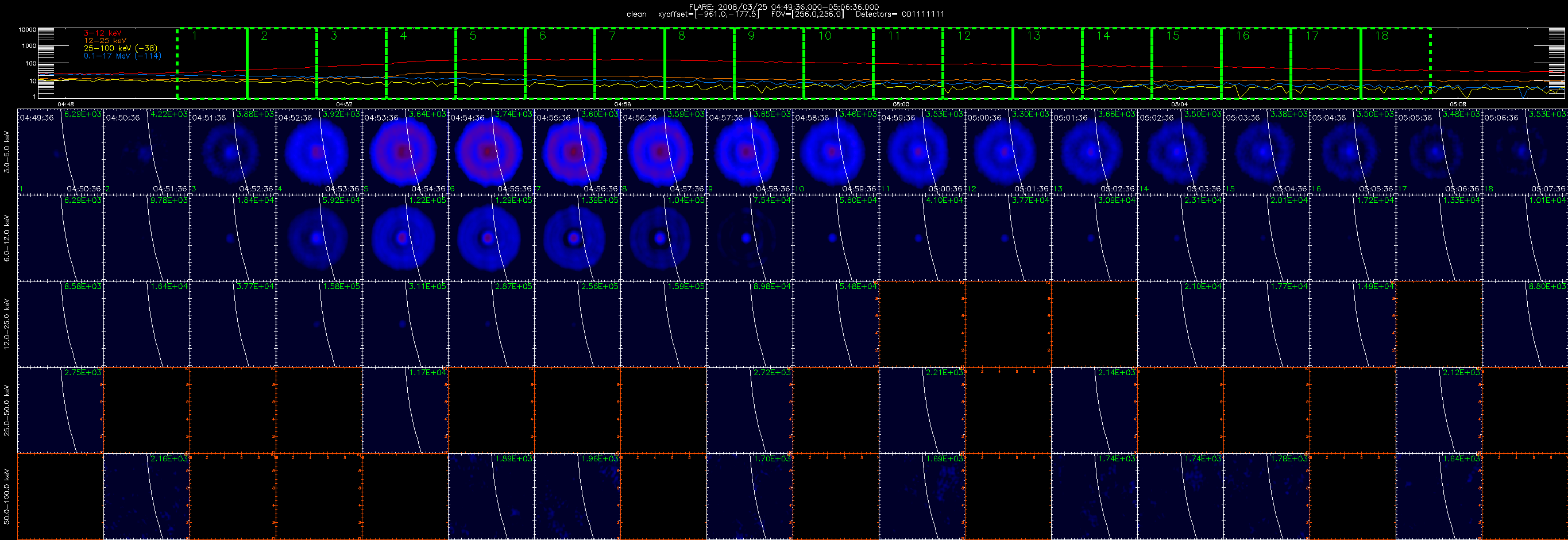1568x540 pixels.
Task: Click the '10000' value on the count axis
Action: pyautogui.click(x=28, y=29)
